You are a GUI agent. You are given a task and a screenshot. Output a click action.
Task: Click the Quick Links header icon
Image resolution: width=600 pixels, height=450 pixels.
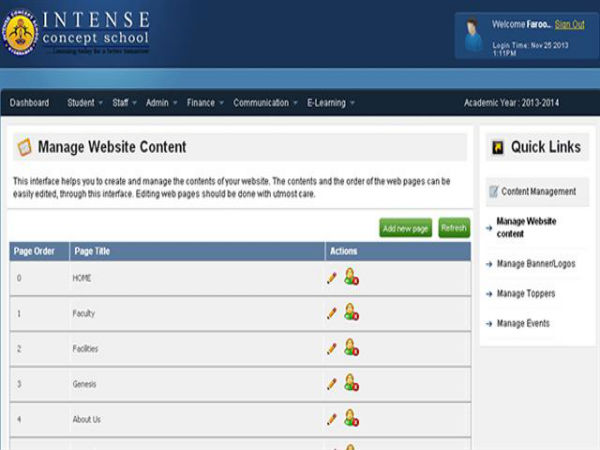tap(497, 147)
